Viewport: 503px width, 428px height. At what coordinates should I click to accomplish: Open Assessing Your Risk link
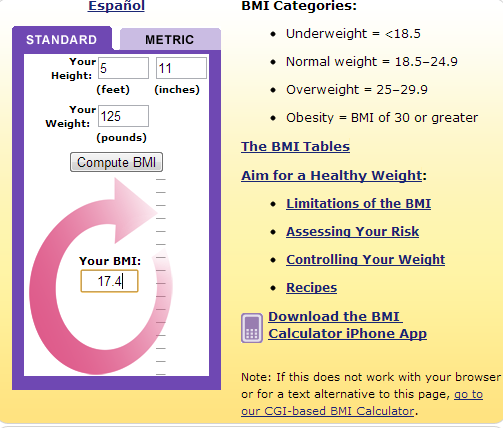pyautogui.click(x=352, y=231)
